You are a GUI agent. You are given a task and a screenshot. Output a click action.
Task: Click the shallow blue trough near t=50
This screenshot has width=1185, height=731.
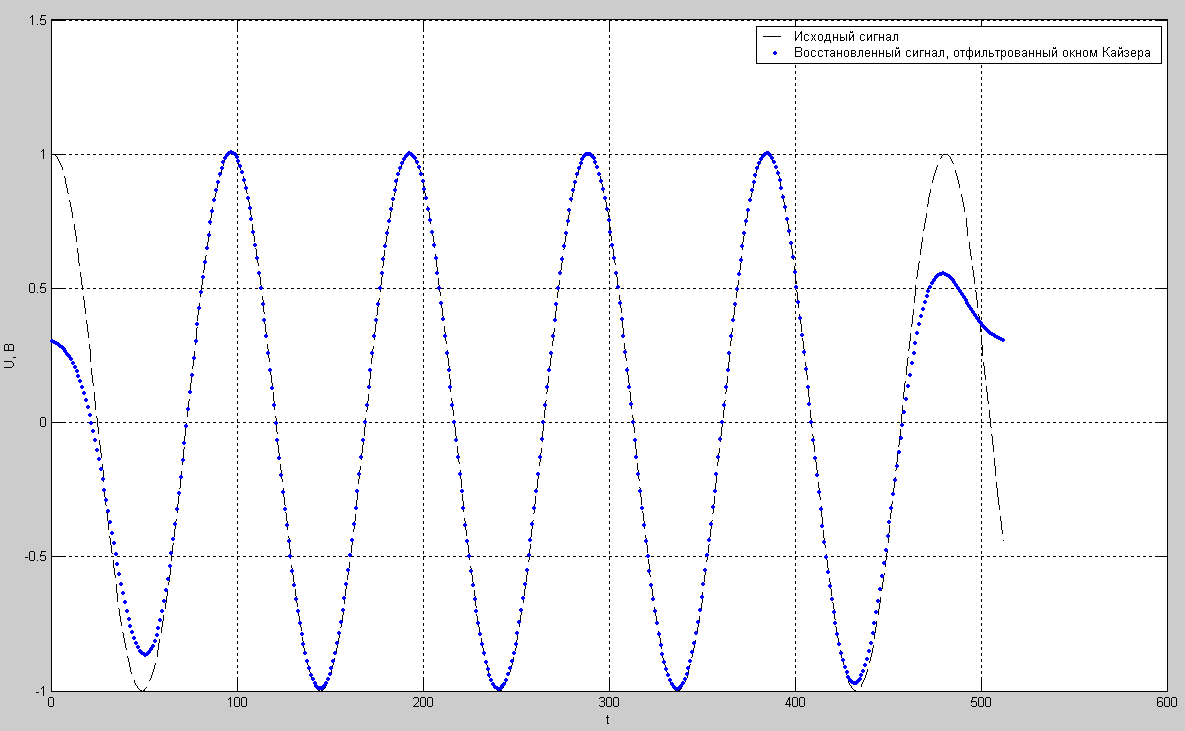click(x=145, y=654)
